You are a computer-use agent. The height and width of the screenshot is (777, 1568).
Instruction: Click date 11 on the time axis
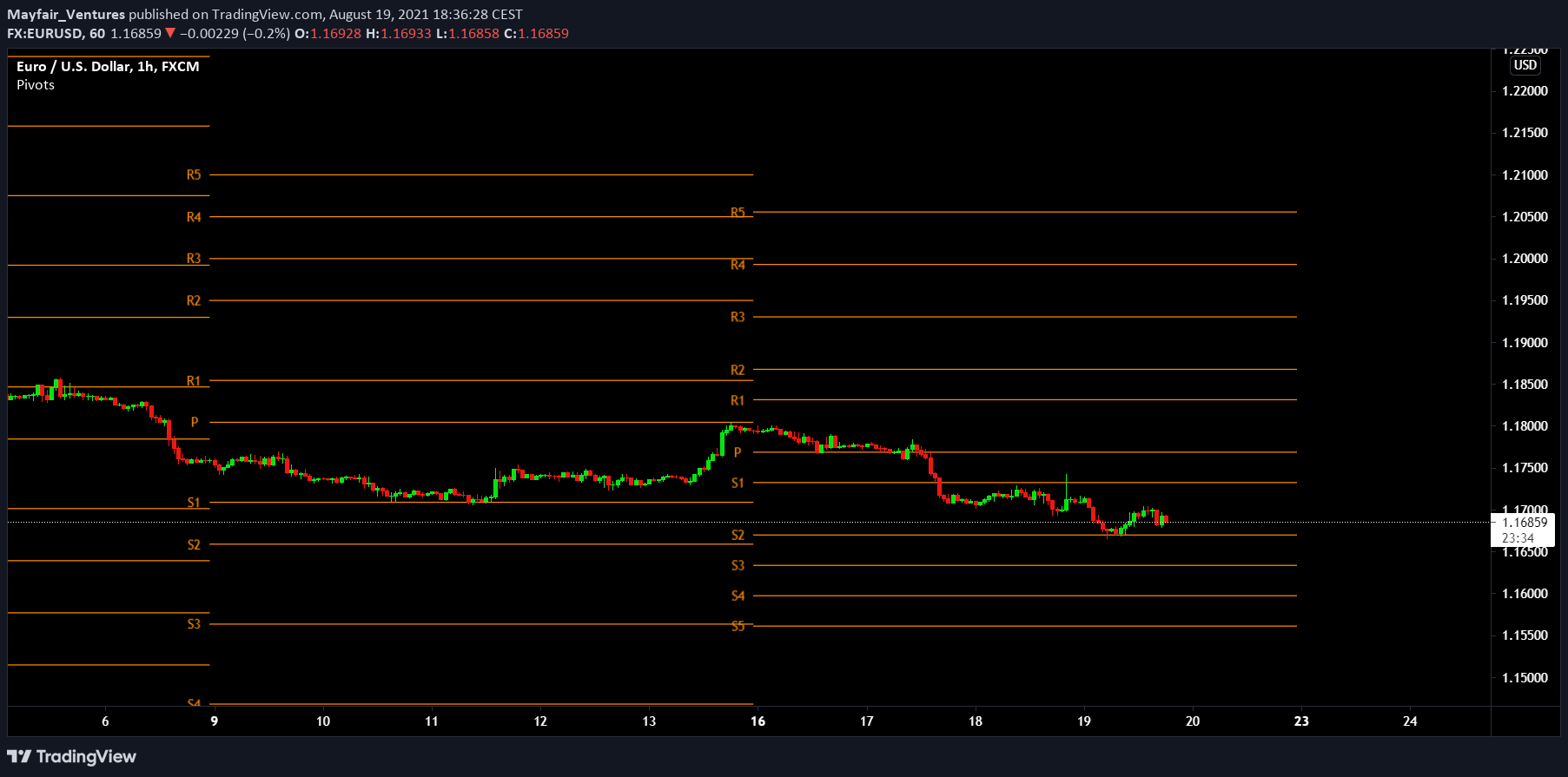432,721
